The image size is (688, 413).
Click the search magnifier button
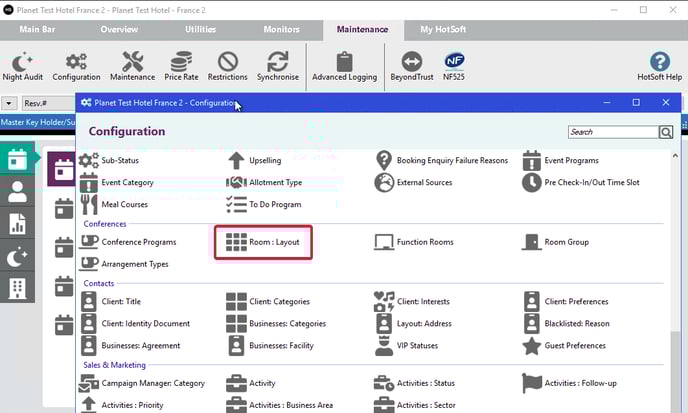(x=666, y=132)
